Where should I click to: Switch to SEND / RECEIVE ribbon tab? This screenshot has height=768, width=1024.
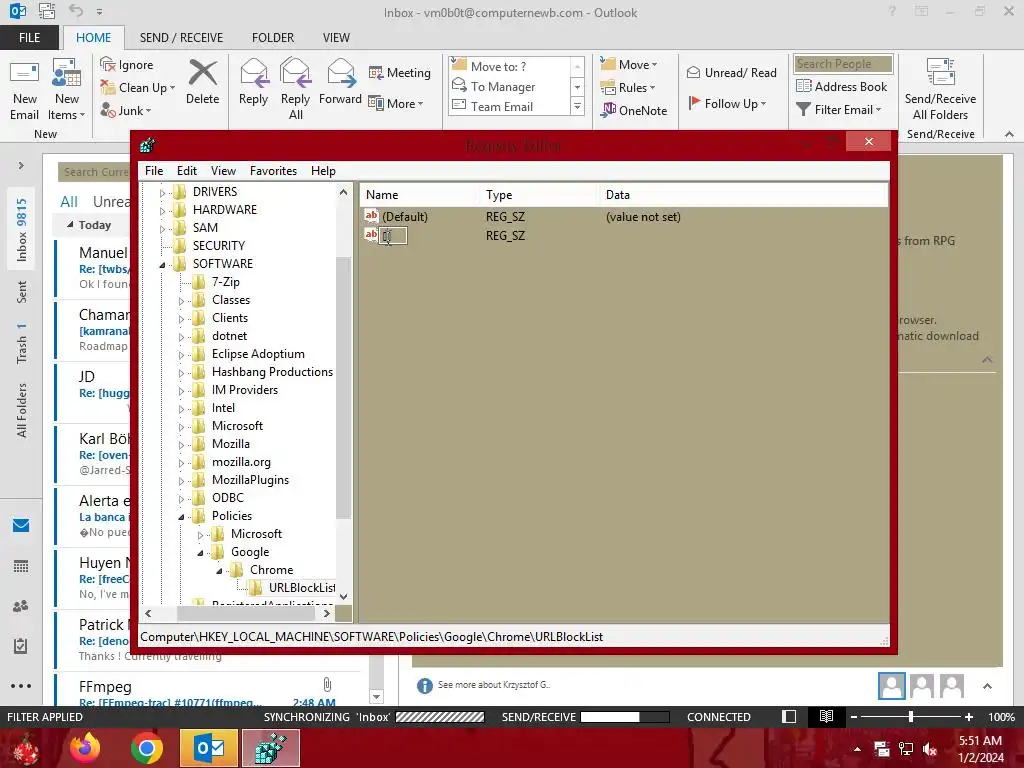pos(181,37)
